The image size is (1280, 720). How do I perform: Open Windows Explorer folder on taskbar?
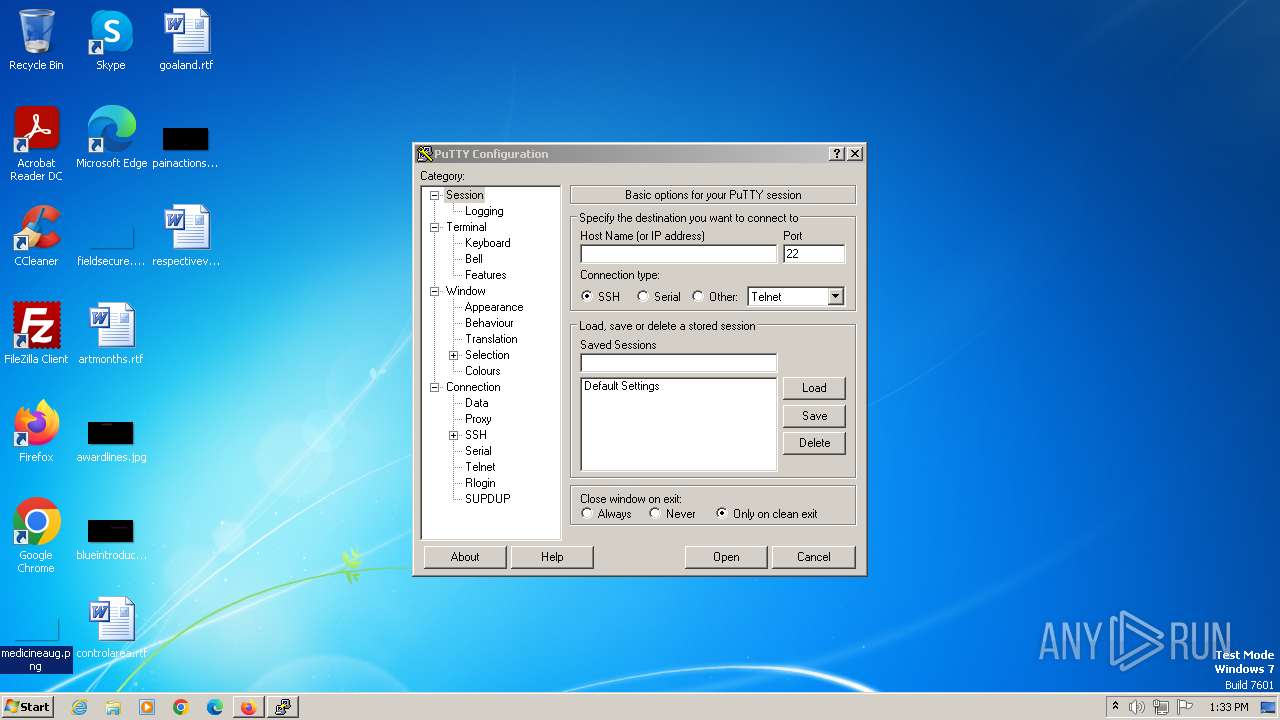(x=113, y=707)
